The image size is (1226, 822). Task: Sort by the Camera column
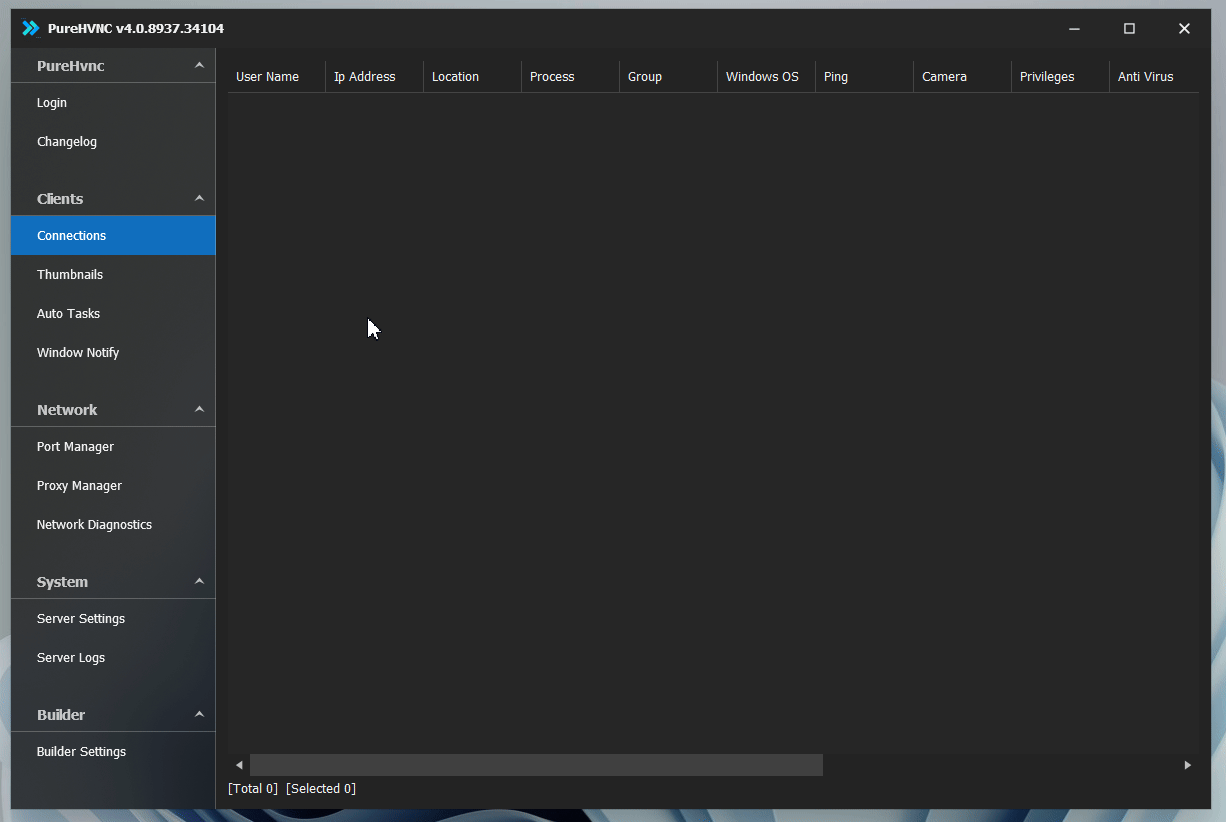point(963,77)
